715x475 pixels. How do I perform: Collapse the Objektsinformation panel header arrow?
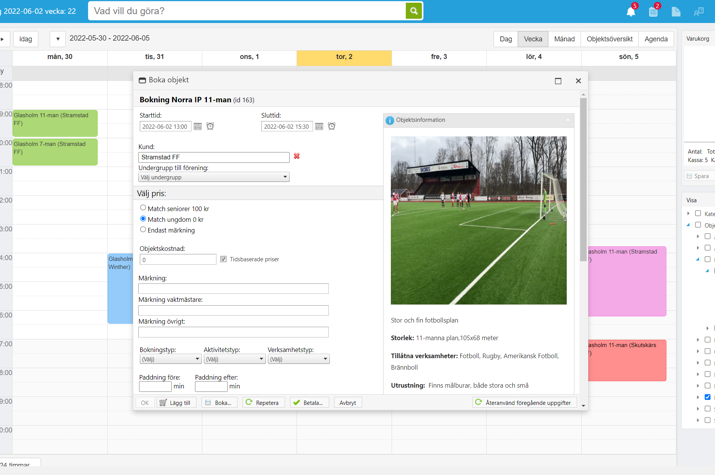(568, 120)
